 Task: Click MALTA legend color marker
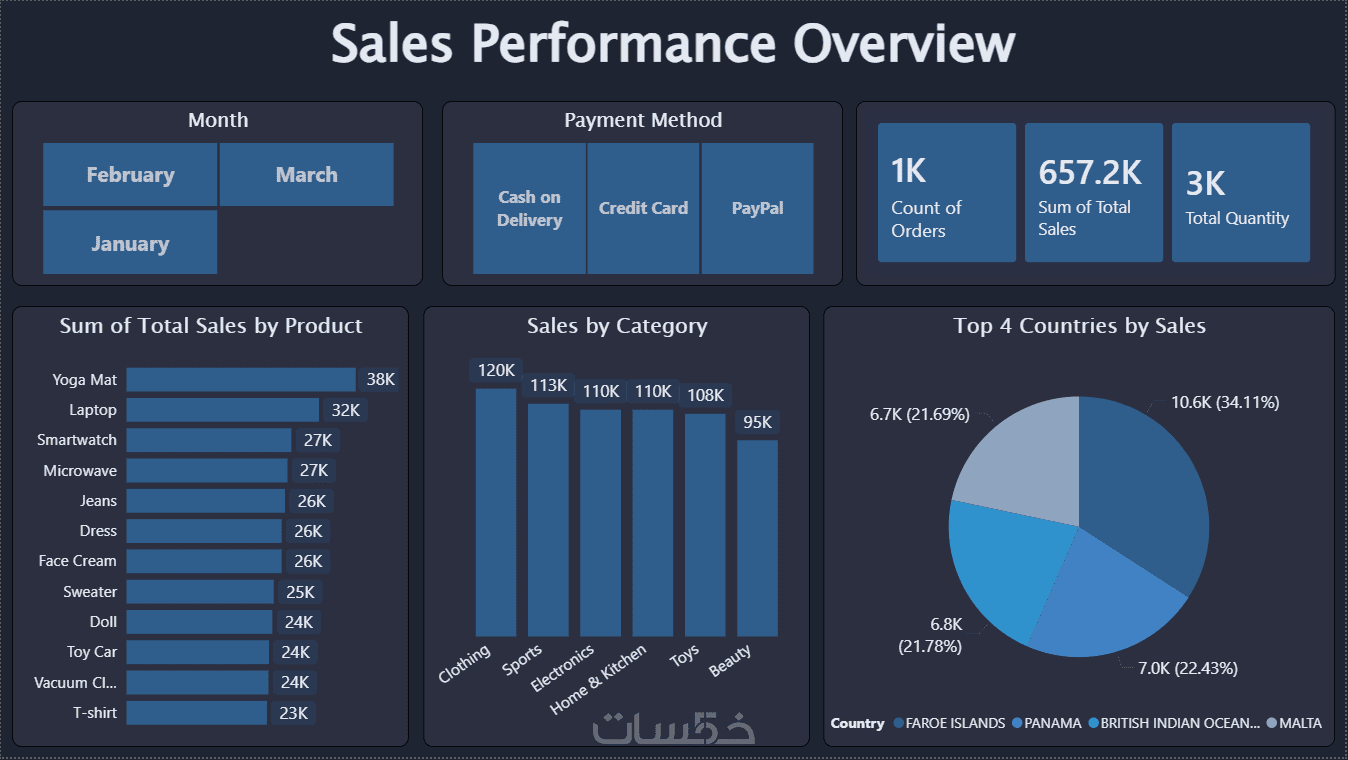[x=1271, y=723]
